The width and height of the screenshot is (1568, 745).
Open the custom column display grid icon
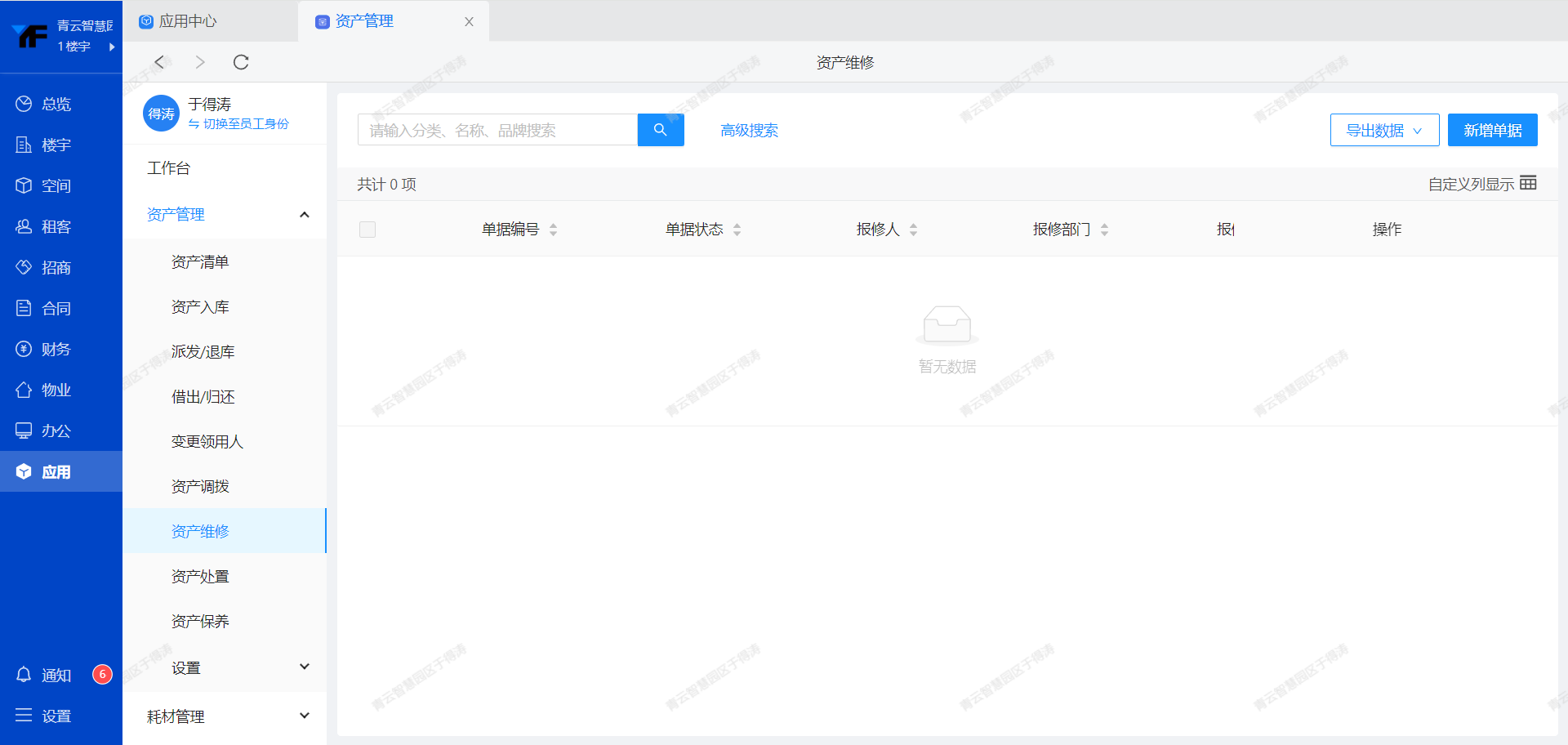coord(1528,183)
